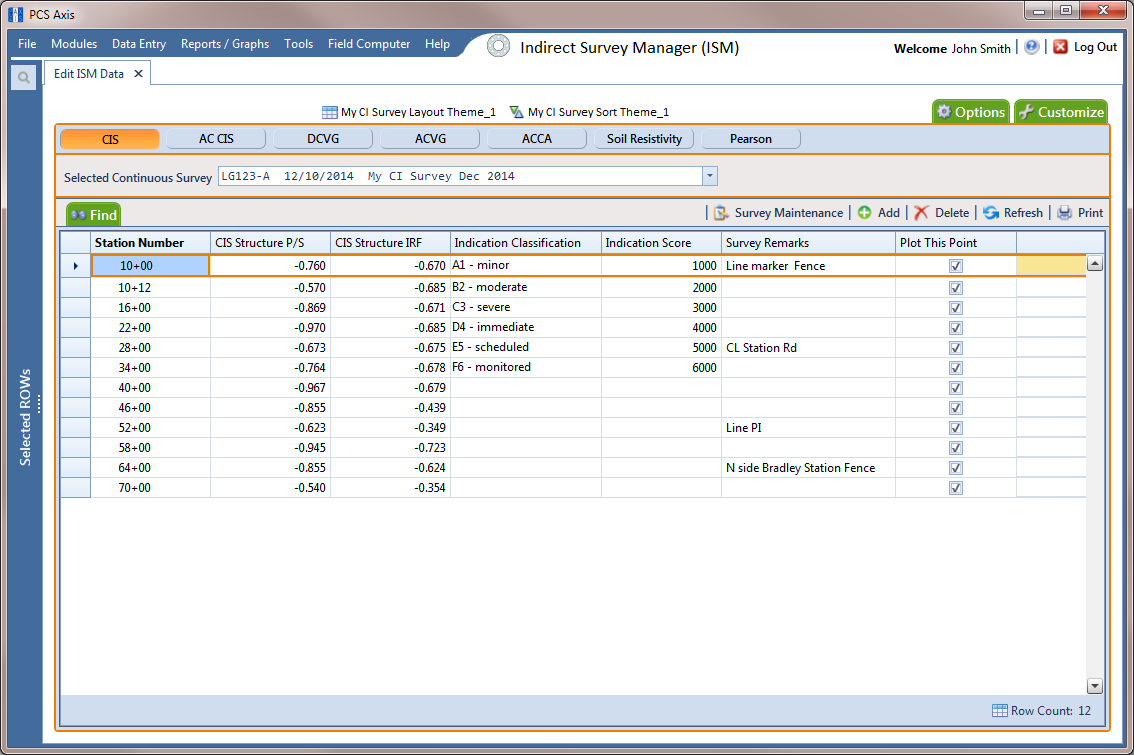Click the row indicator arrow for 10+00
The image size is (1134, 755).
pyautogui.click(x=75, y=266)
